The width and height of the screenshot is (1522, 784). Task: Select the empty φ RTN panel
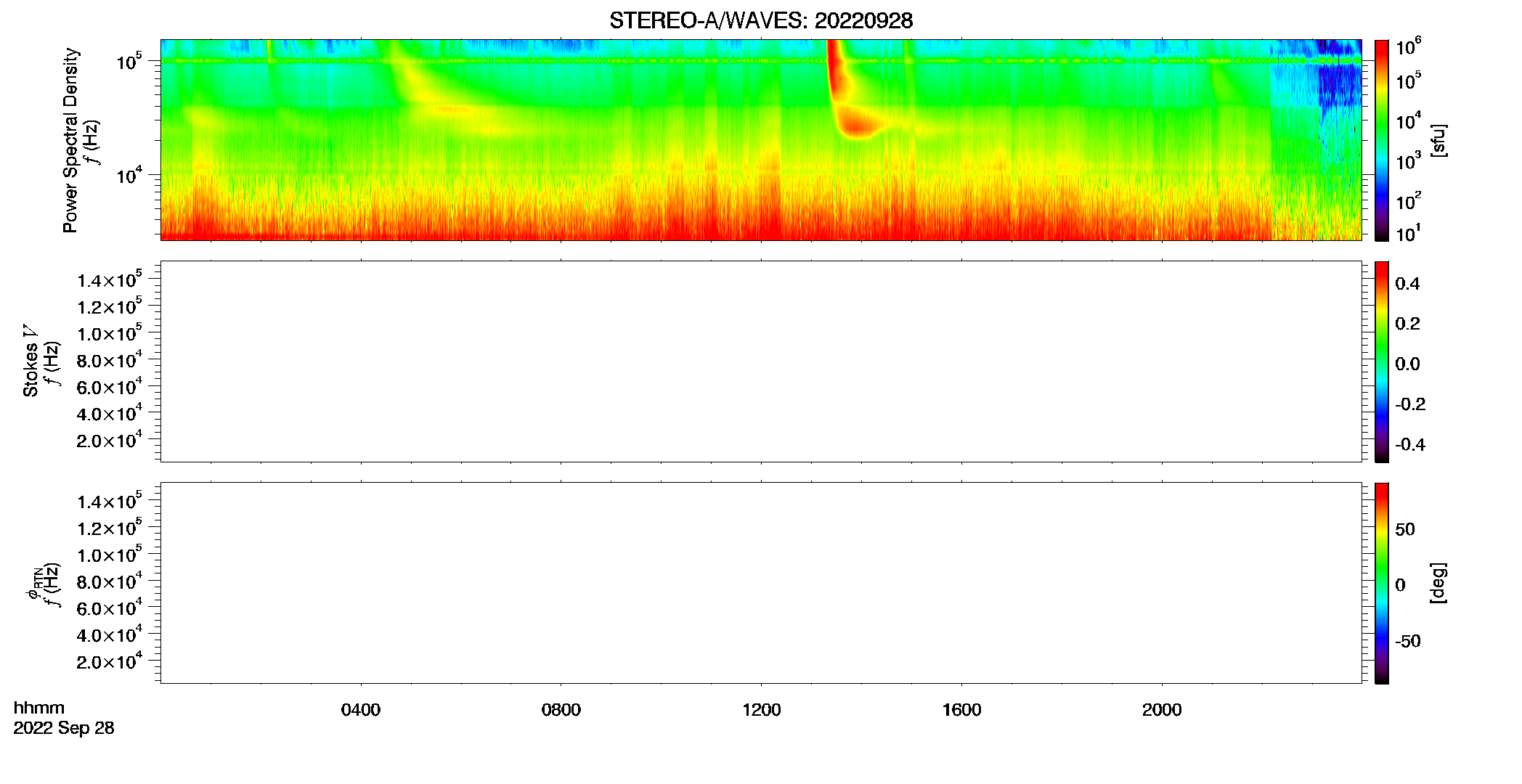tap(761, 582)
